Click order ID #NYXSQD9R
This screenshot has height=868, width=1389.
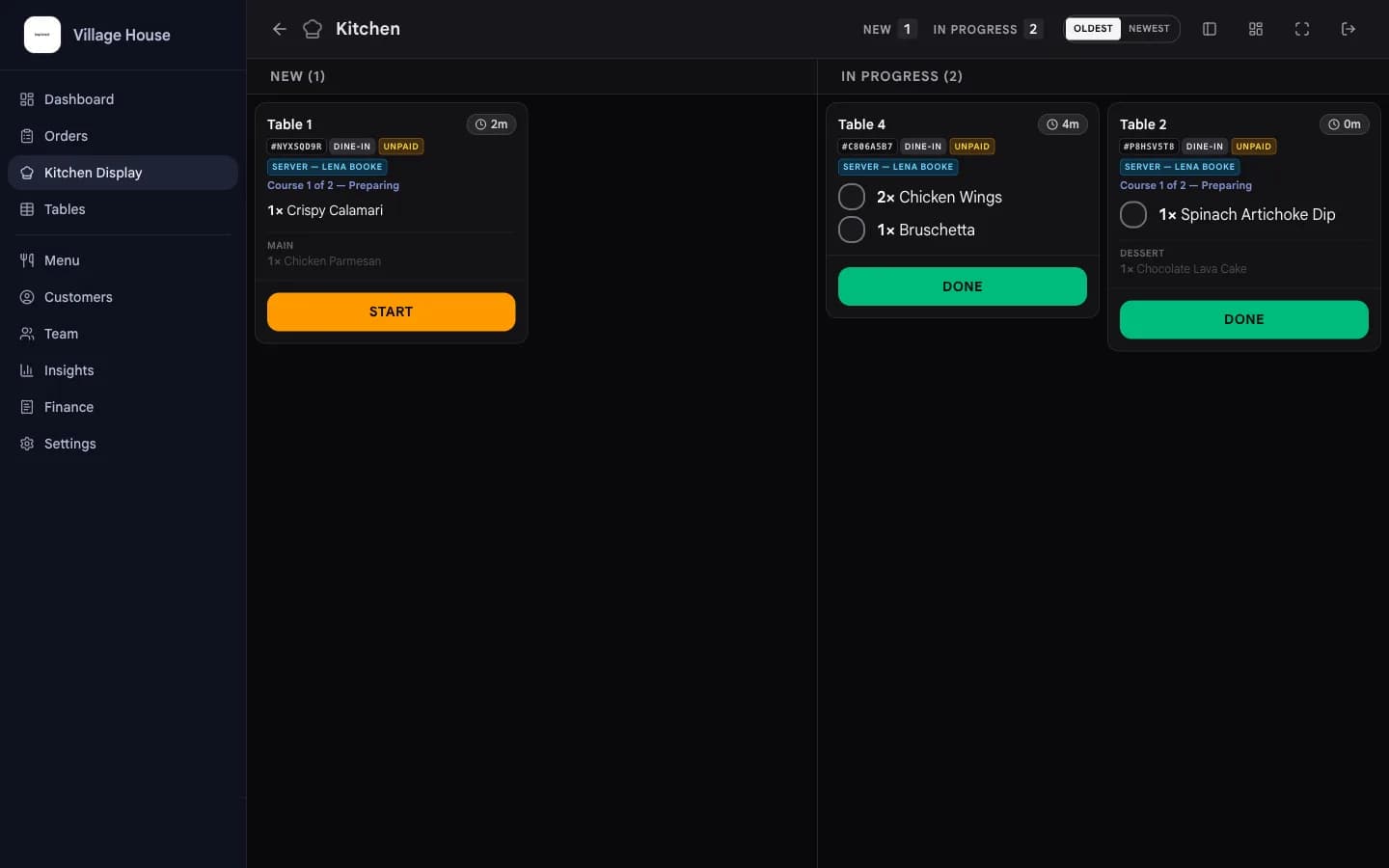pyautogui.click(x=296, y=147)
